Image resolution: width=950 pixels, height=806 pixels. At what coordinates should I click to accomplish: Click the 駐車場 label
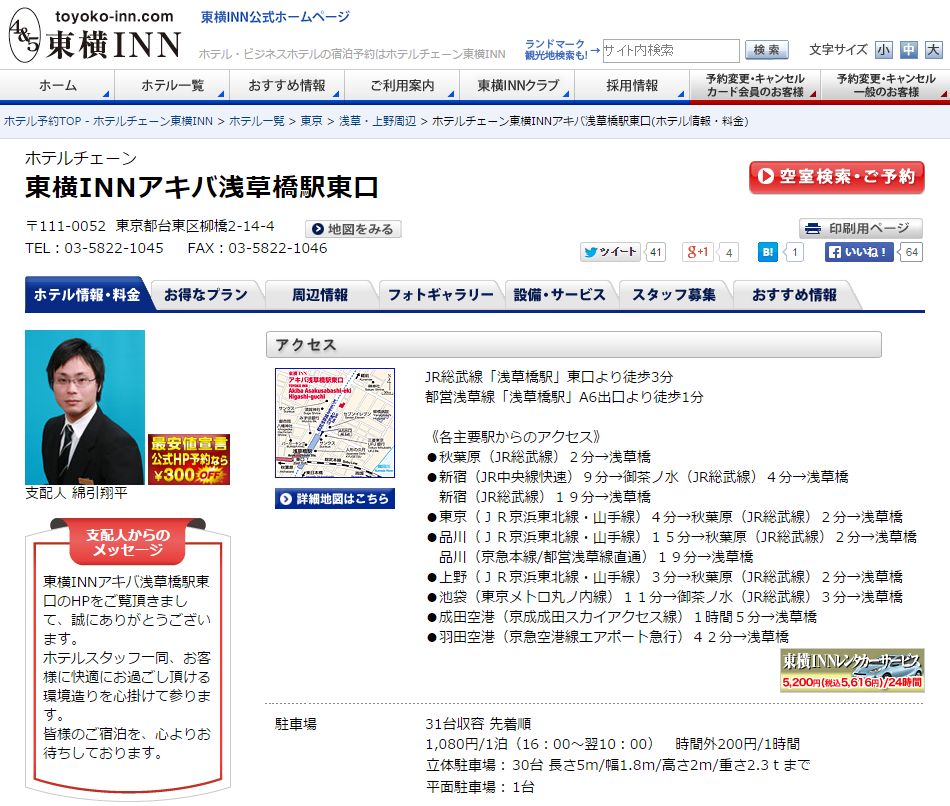[x=296, y=724]
